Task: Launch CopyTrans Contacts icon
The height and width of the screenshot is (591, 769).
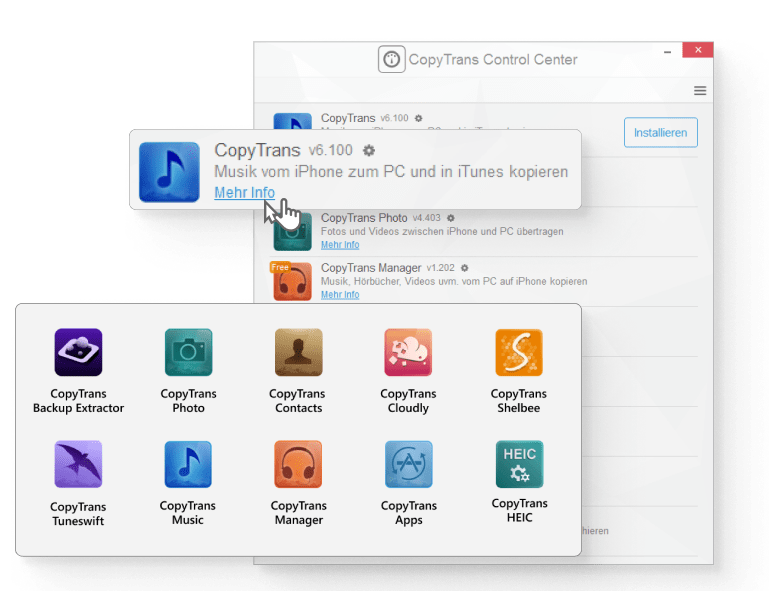Action: click(x=299, y=352)
